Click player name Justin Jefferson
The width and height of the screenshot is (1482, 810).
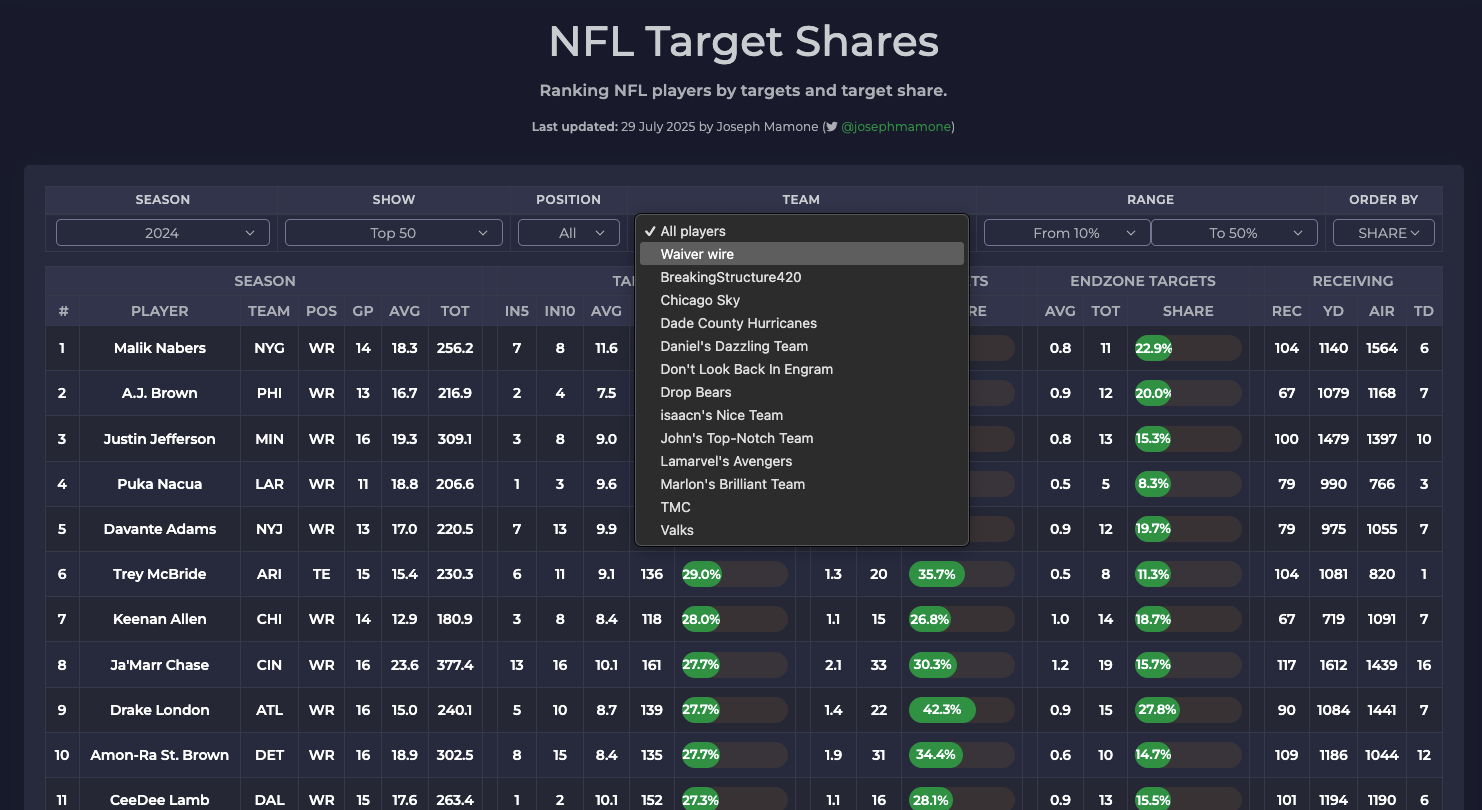point(160,439)
